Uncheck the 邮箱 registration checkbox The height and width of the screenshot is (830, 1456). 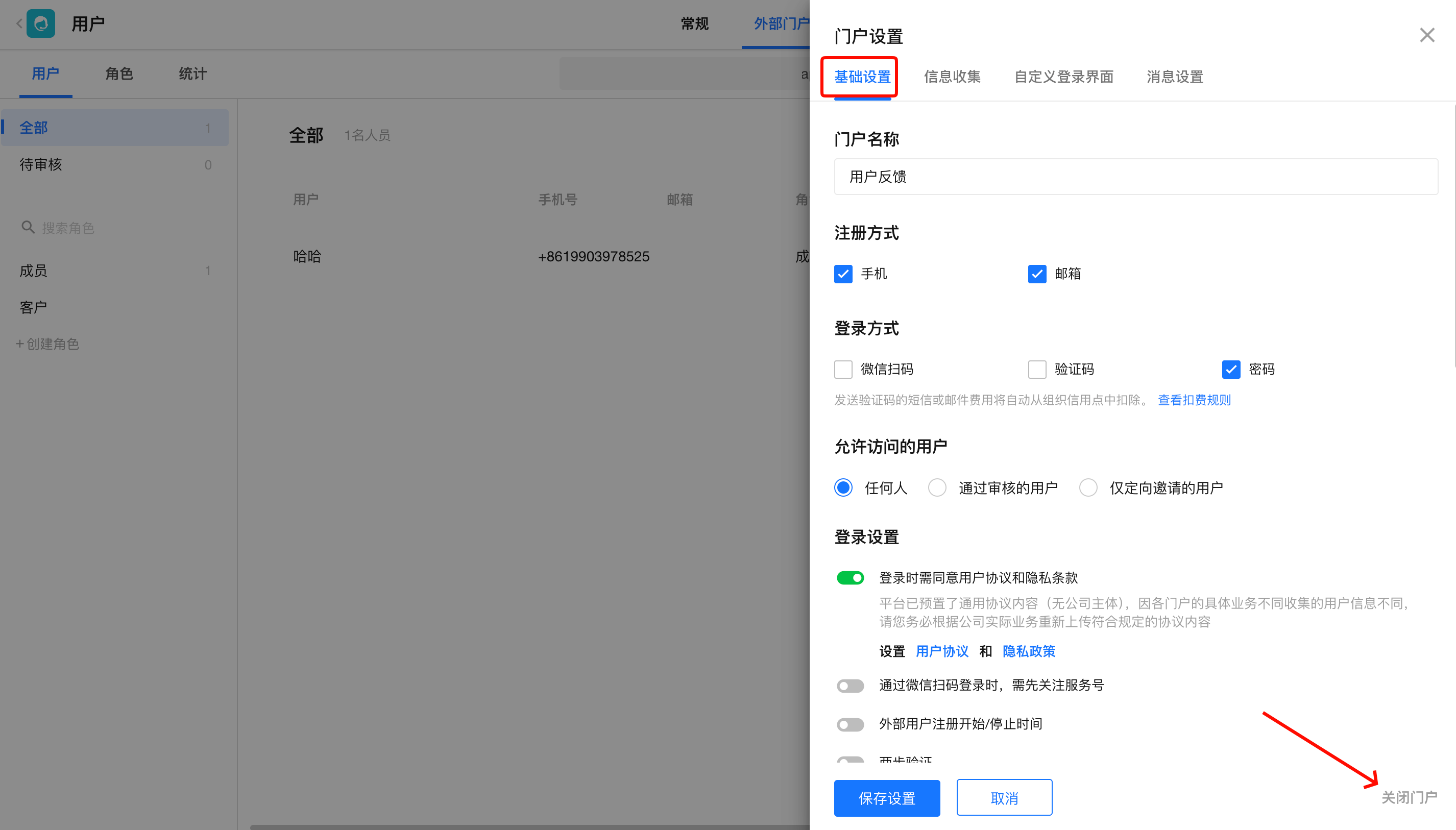coord(1037,274)
